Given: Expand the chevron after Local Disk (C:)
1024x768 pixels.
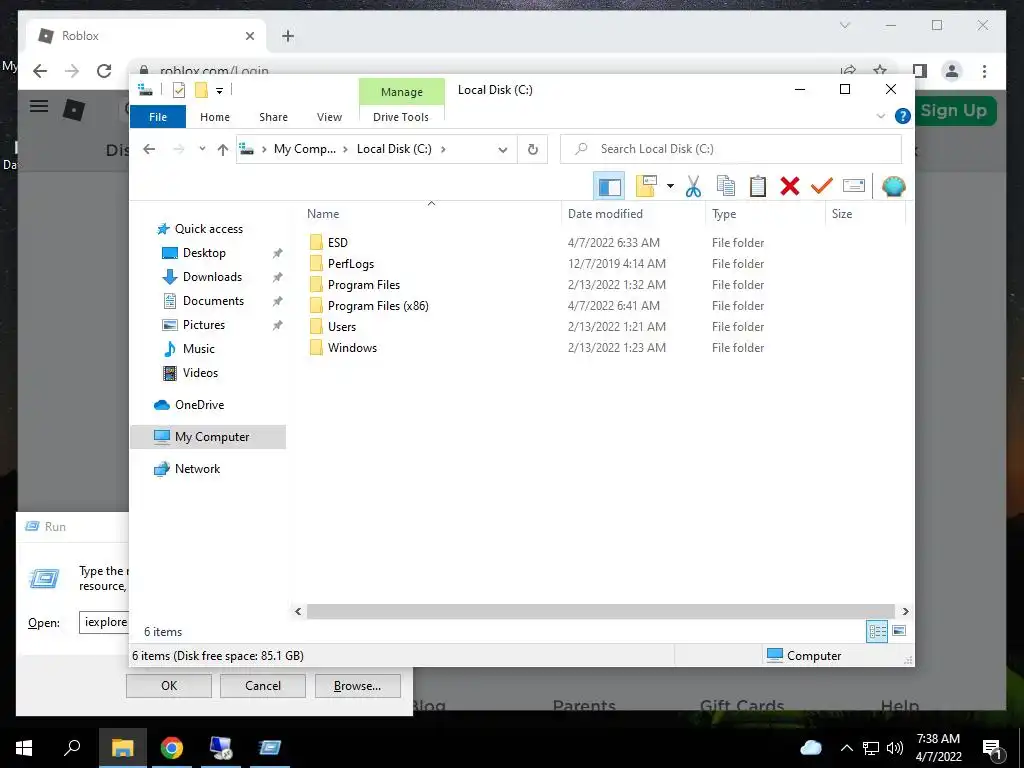Looking at the screenshot, I should point(443,149).
